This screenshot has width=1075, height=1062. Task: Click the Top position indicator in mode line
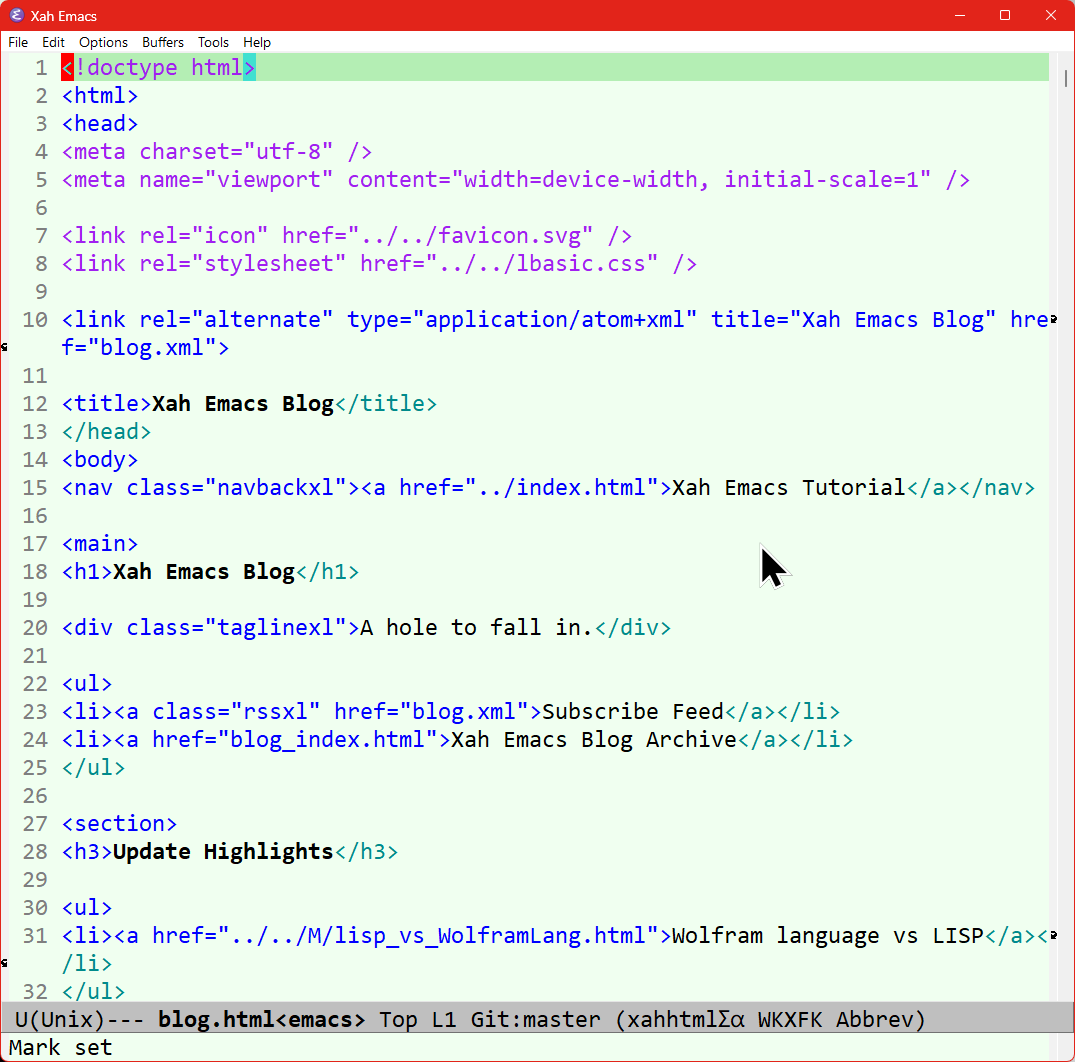pos(398,1019)
